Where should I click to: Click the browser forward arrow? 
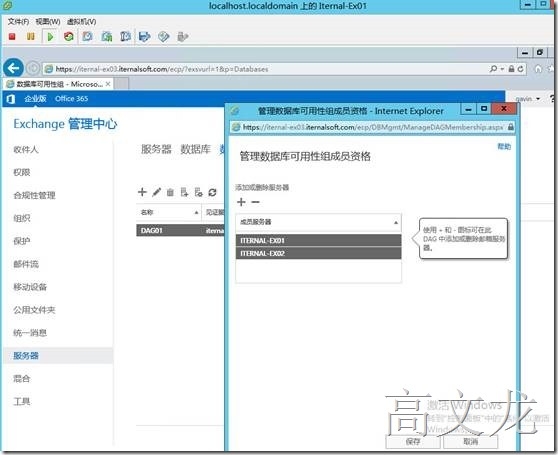pos(33,68)
